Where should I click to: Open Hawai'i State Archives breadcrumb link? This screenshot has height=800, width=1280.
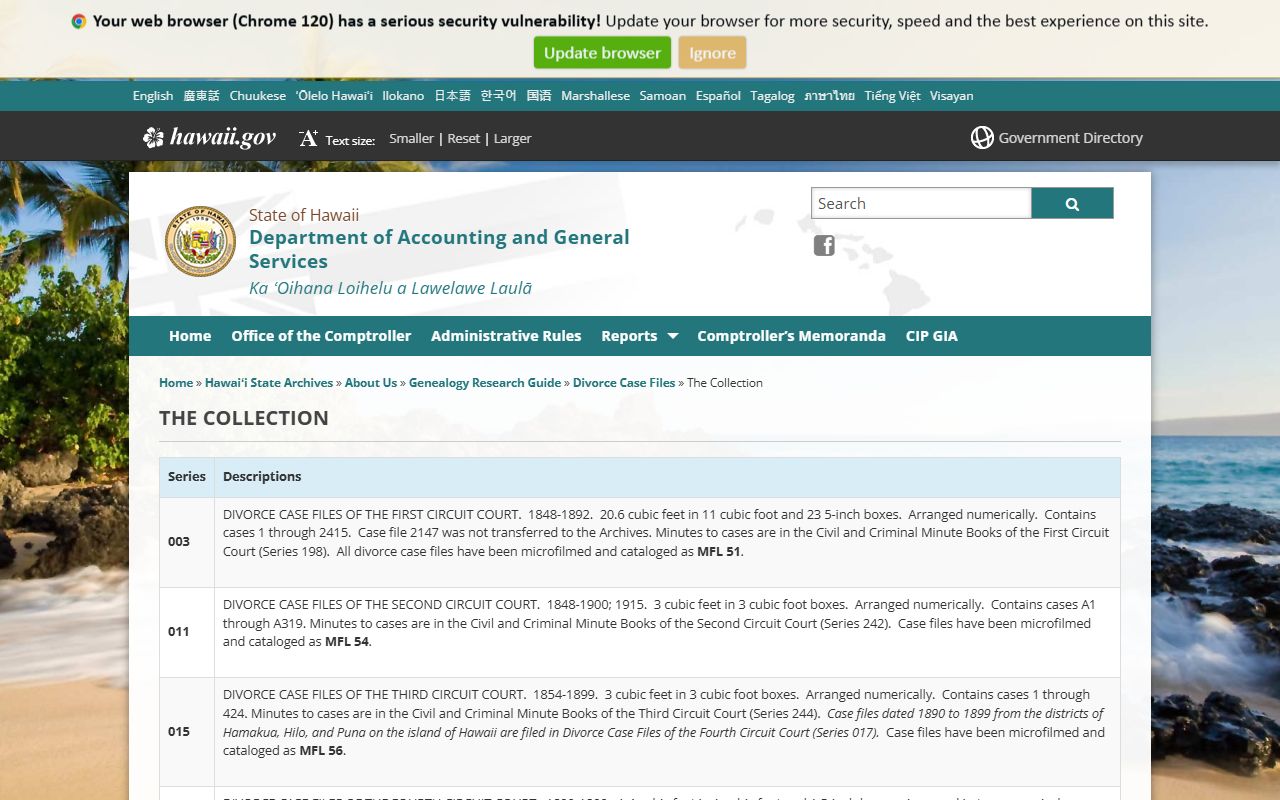(269, 383)
